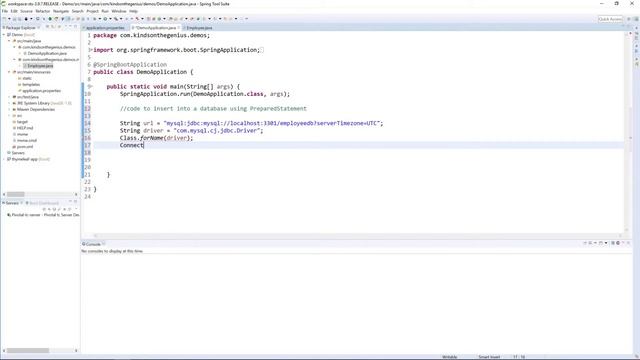The width and height of the screenshot is (640, 360).
Task: Expand the thymeleaf-app project node
Action: pyautogui.click(x=4, y=159)
